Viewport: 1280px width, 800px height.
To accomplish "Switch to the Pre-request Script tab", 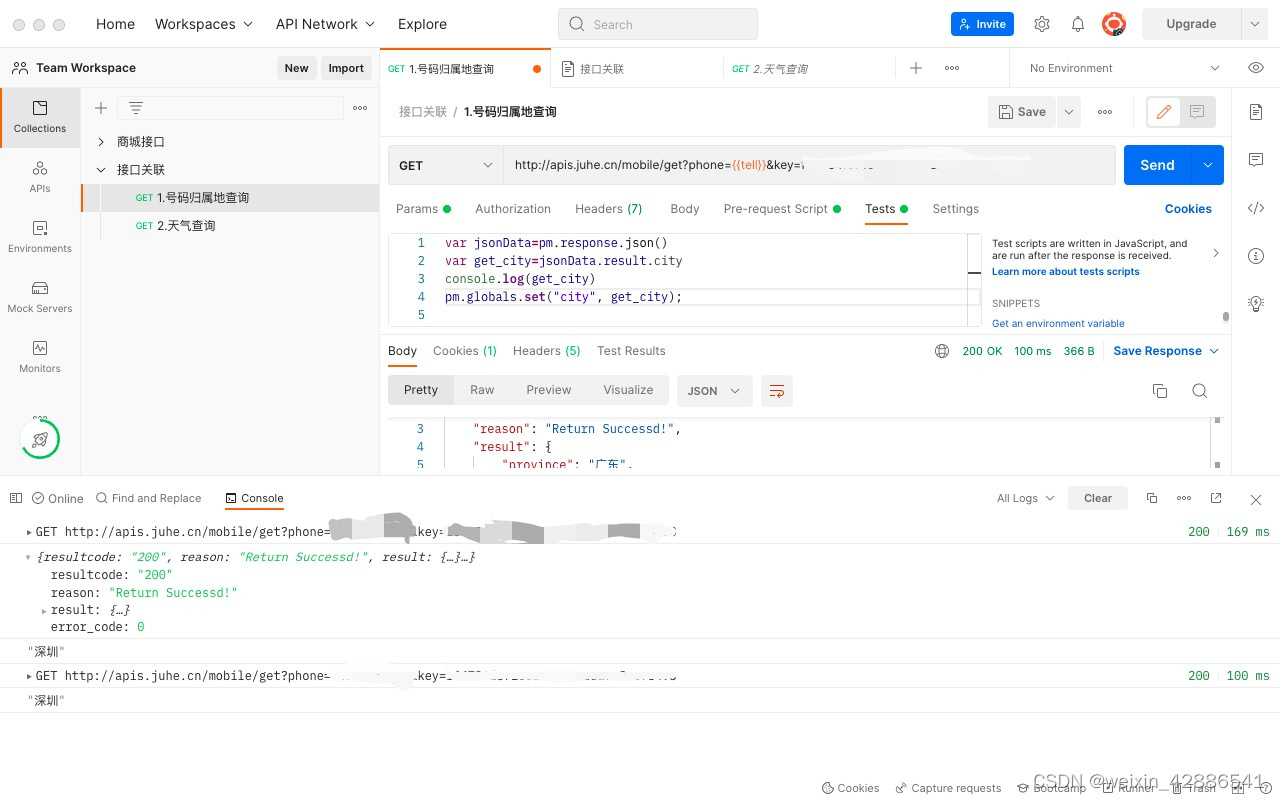I will (782, 209).
